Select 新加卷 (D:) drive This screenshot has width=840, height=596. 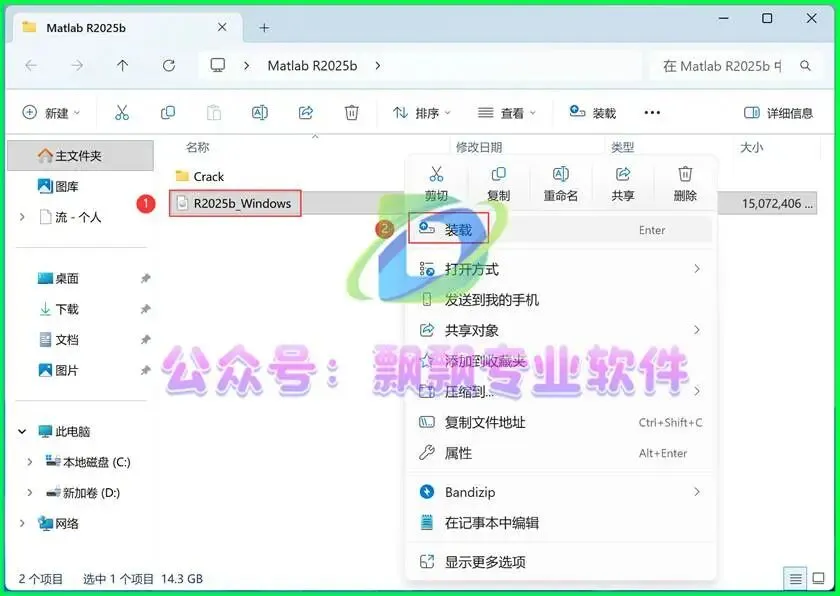(84, 493)
